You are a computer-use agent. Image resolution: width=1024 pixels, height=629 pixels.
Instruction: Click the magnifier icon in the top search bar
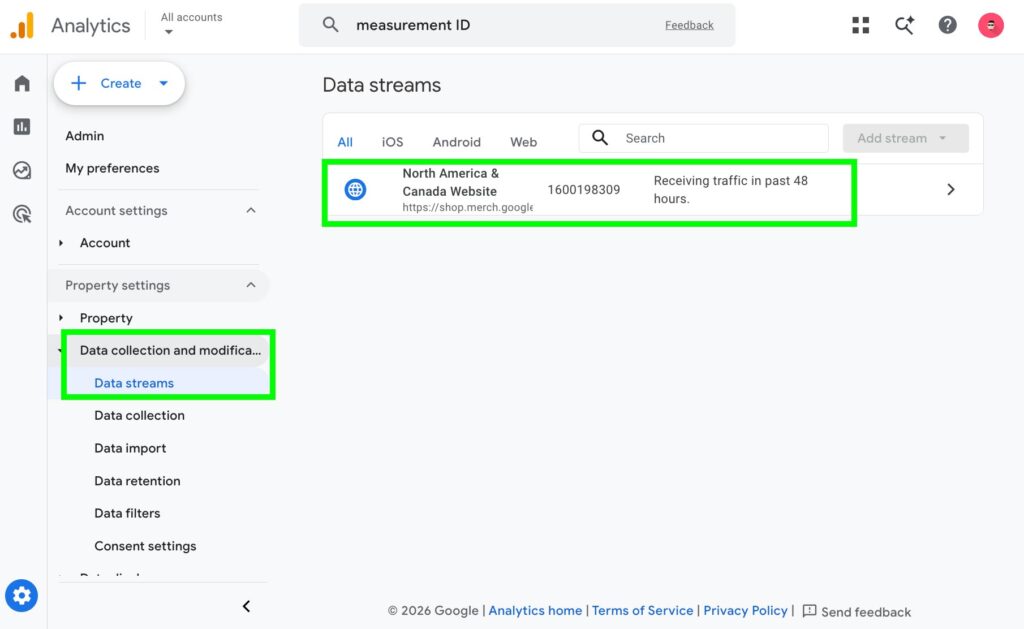point(330,25)
